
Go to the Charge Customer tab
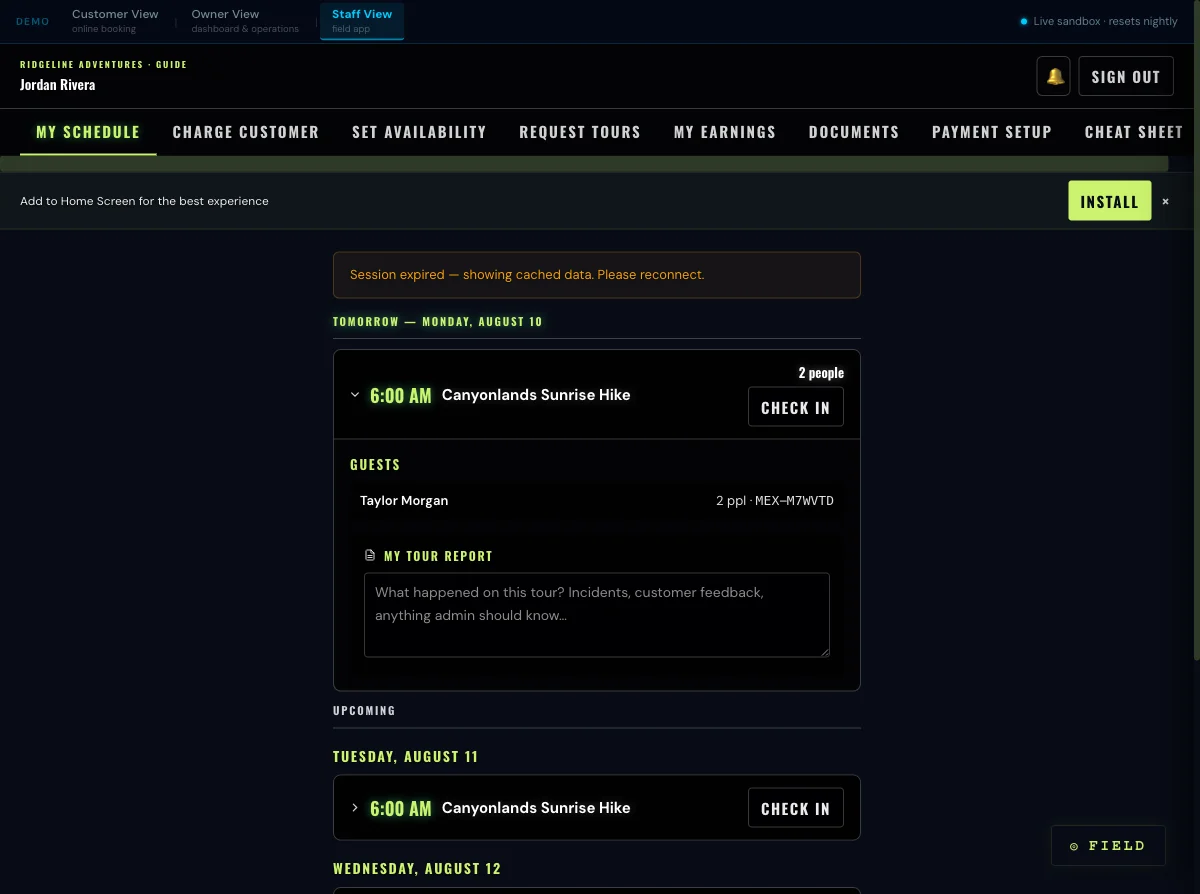246,132
